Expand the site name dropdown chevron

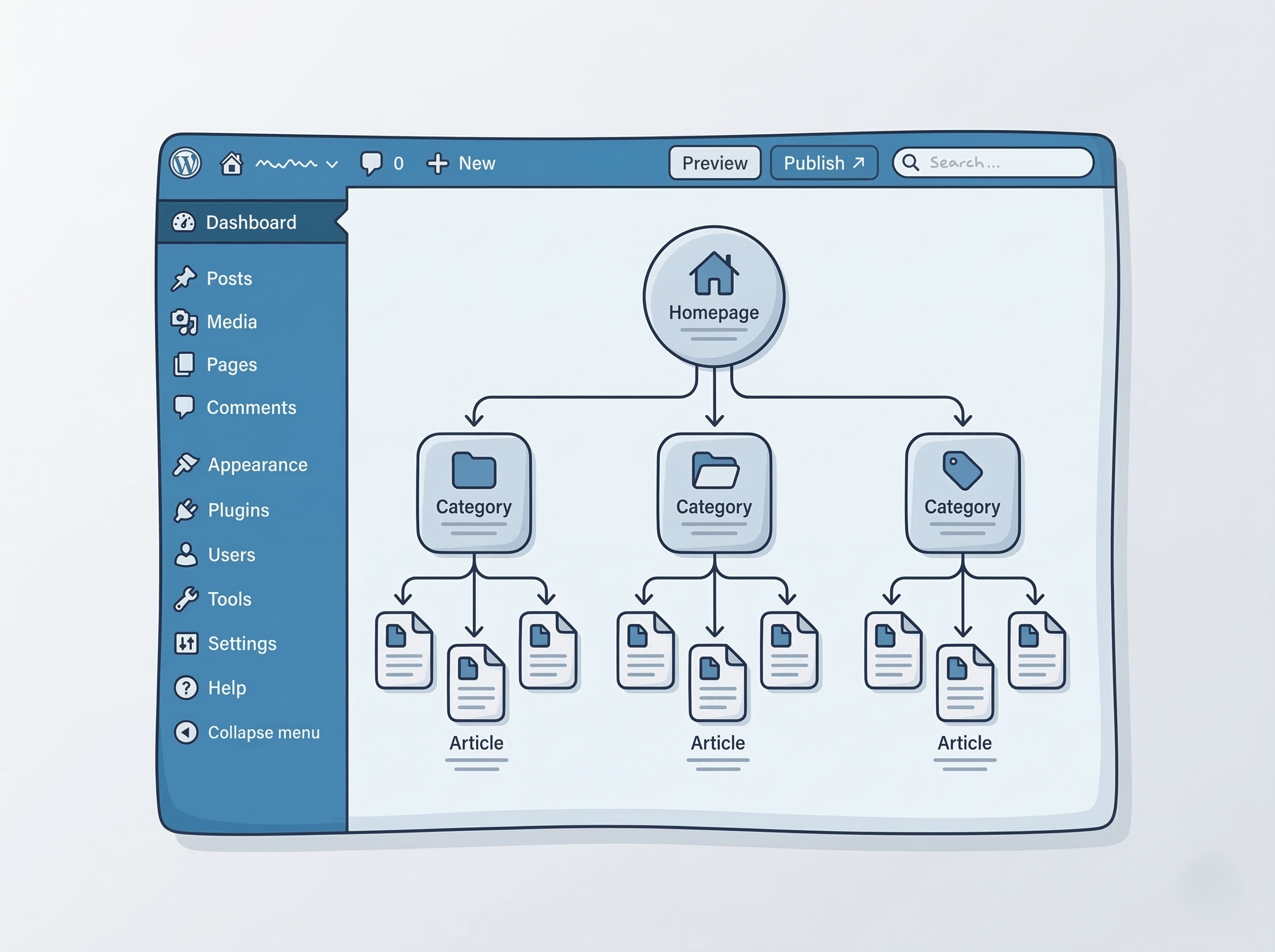tap(332, 164)
